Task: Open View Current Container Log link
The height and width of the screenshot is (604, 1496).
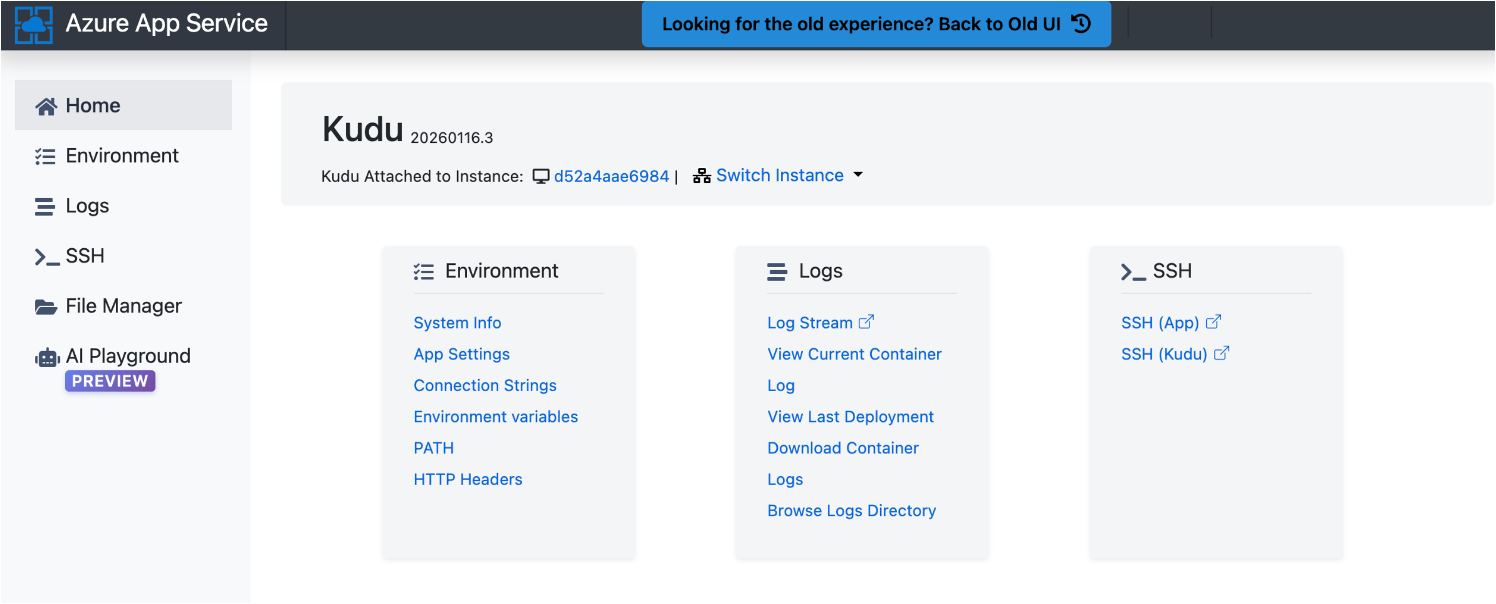Action: click(854, 369)
